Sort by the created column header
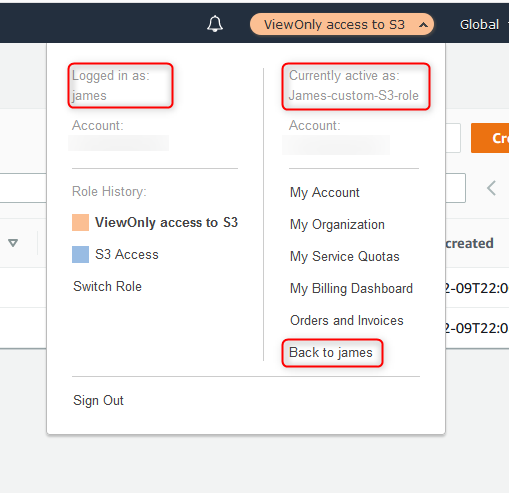The image size is (509, 493). (469, 243)
